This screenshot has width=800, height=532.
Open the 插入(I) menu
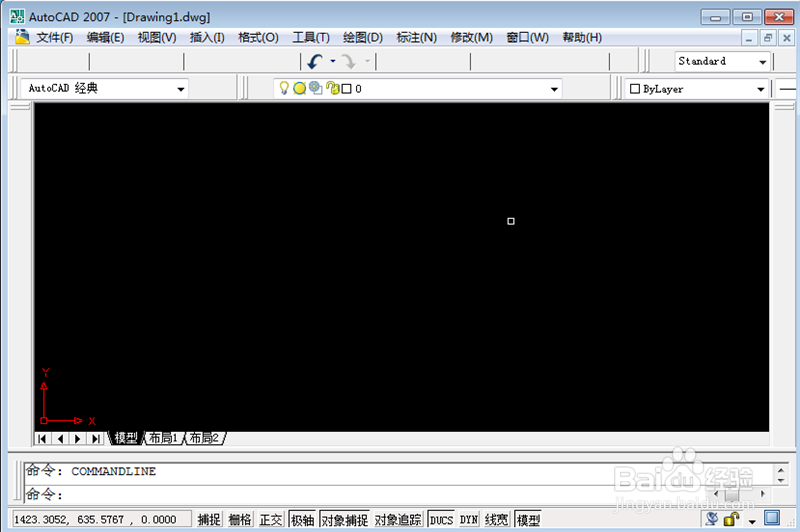tap(207, 37)
